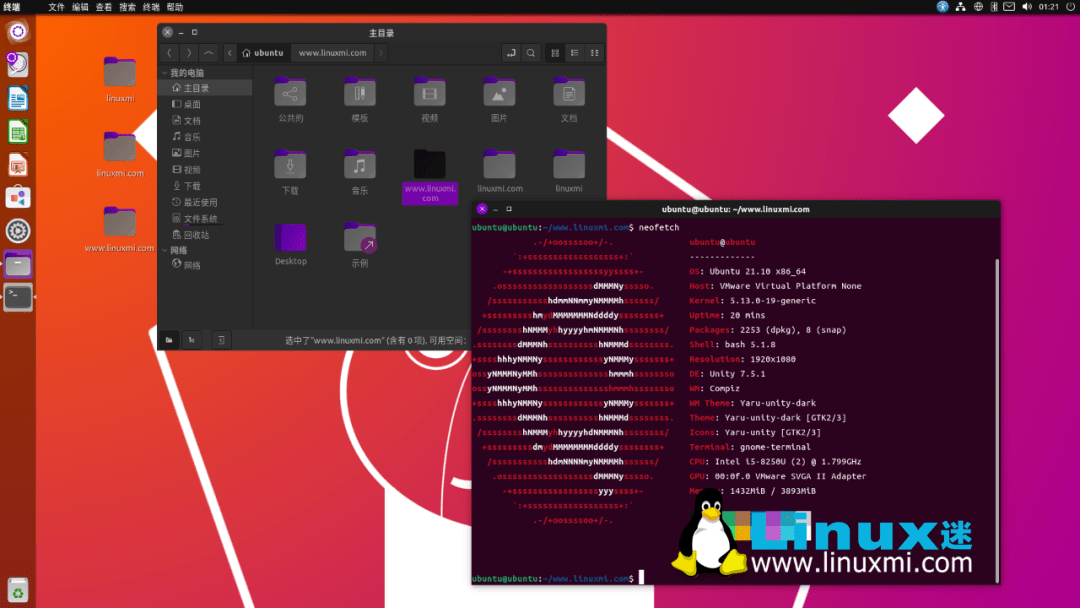Click the ubuntu breadcrumb button

click(x=263, y=53)
